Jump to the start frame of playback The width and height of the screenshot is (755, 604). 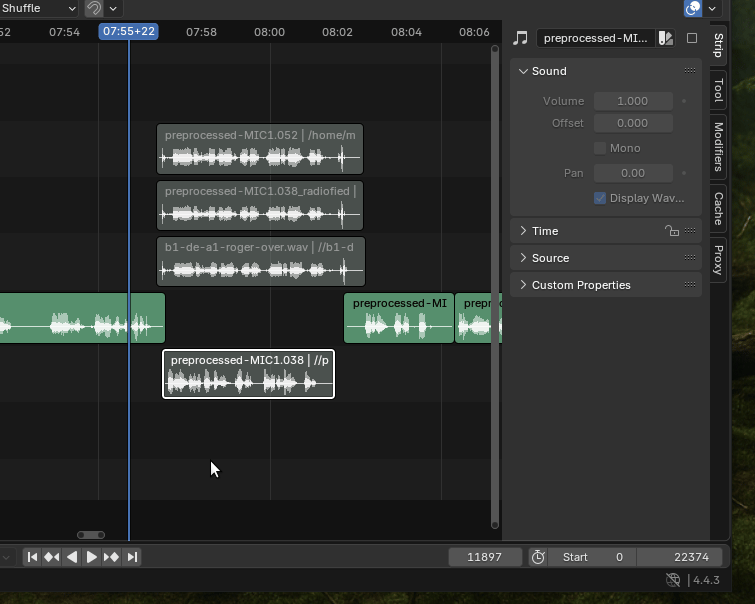[x=32, y=557]
